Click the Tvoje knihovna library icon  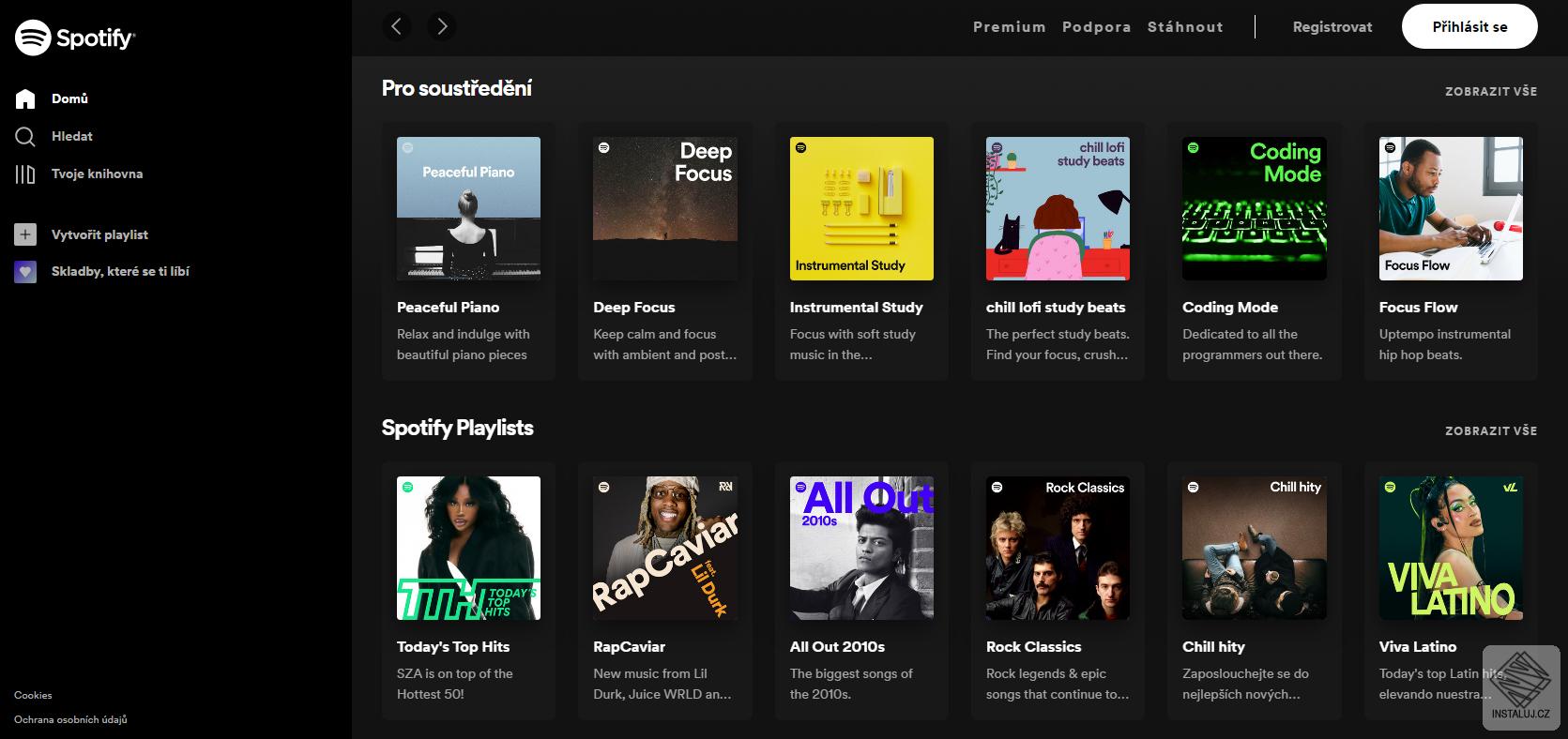25,173
